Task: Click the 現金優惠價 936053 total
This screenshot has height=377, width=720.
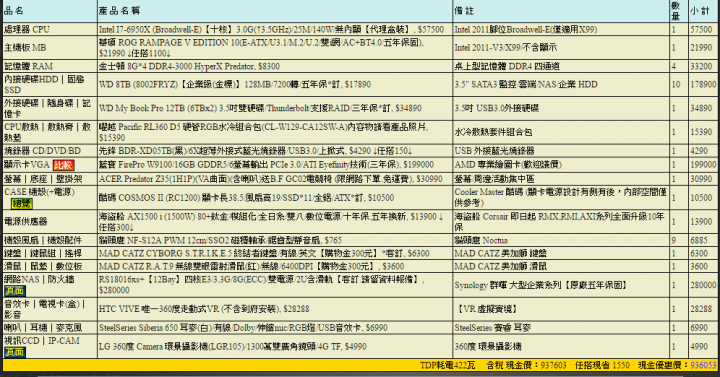Action: 677,366
